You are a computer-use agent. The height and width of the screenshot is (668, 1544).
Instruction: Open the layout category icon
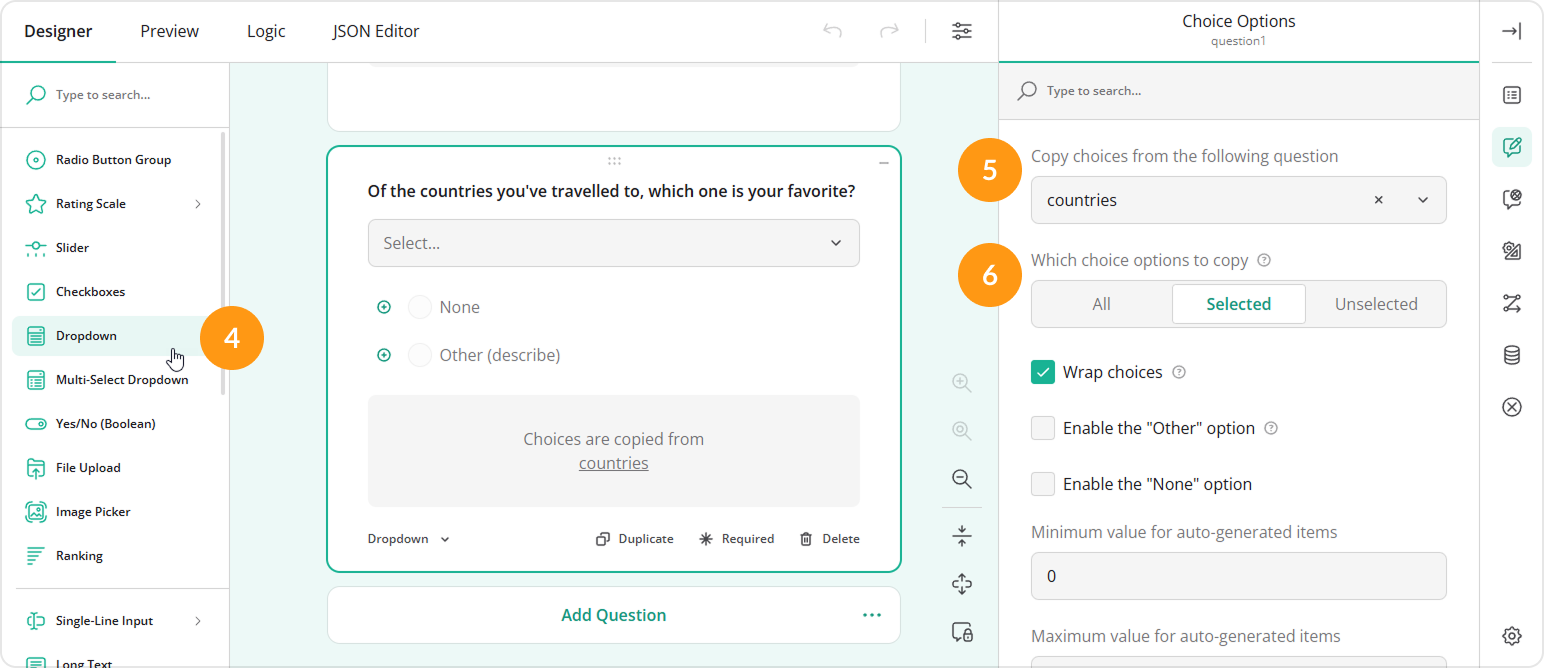point(1512,251)
